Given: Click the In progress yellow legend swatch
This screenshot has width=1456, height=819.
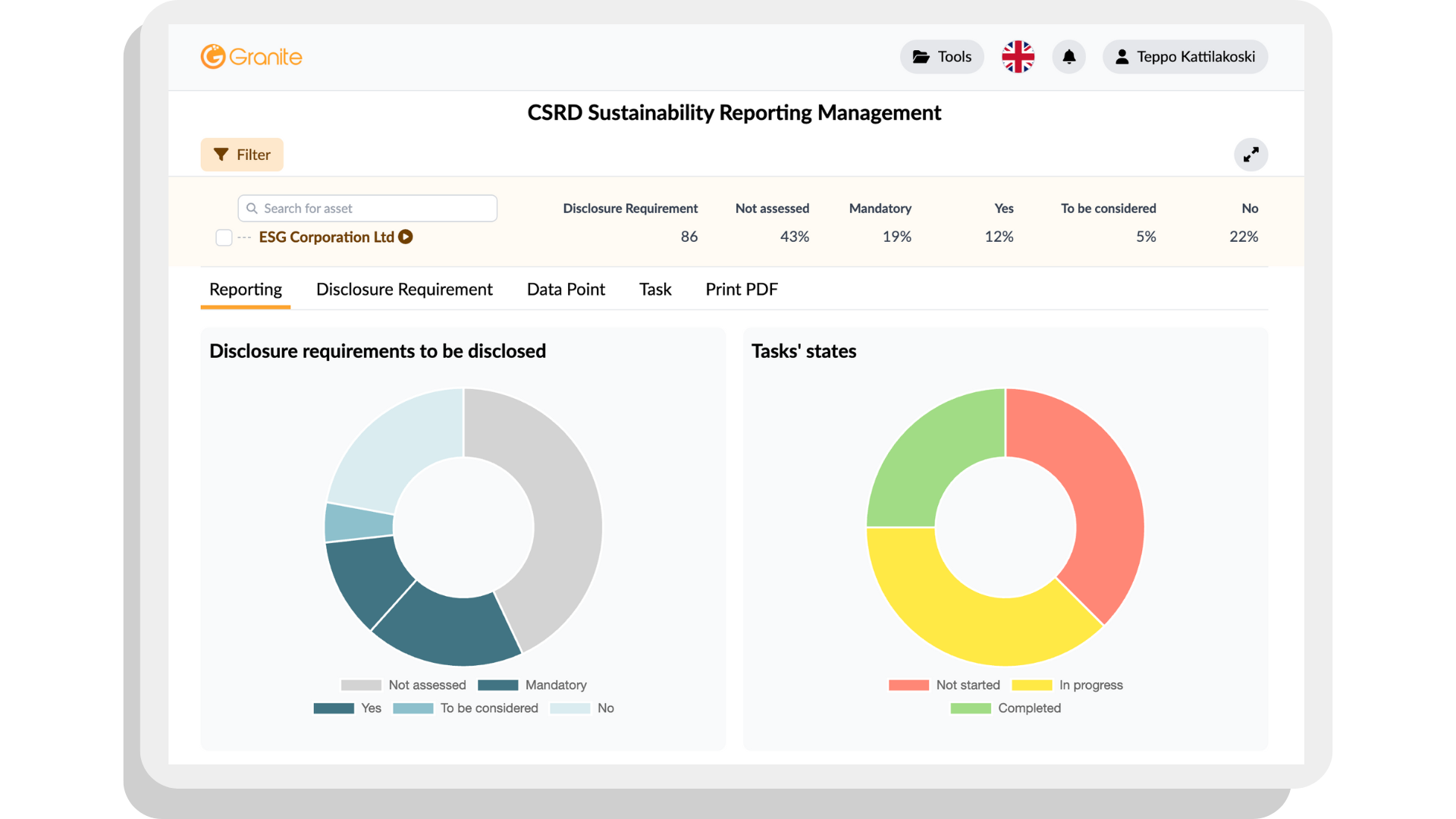Looking at the screenshot, I should [1031, 685].
